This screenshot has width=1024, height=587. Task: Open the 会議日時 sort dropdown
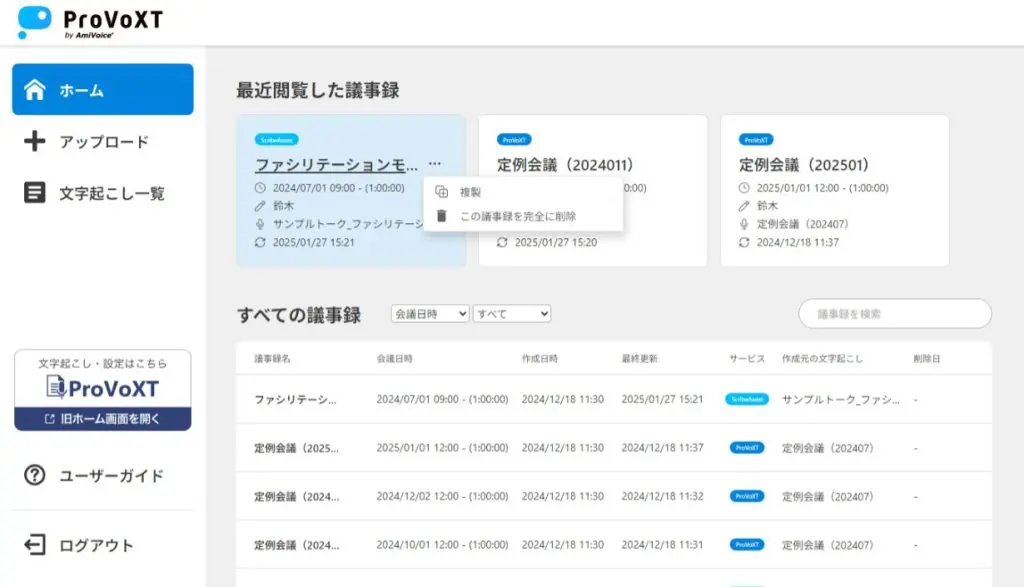pos(430,314)
